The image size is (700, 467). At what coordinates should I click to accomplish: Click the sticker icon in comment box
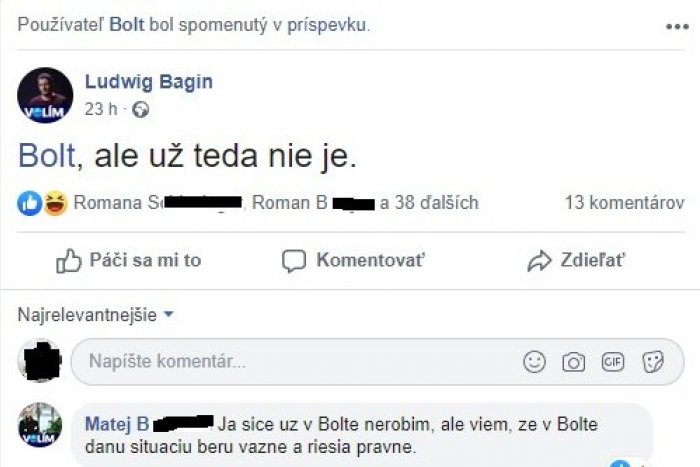pos(652,362)
